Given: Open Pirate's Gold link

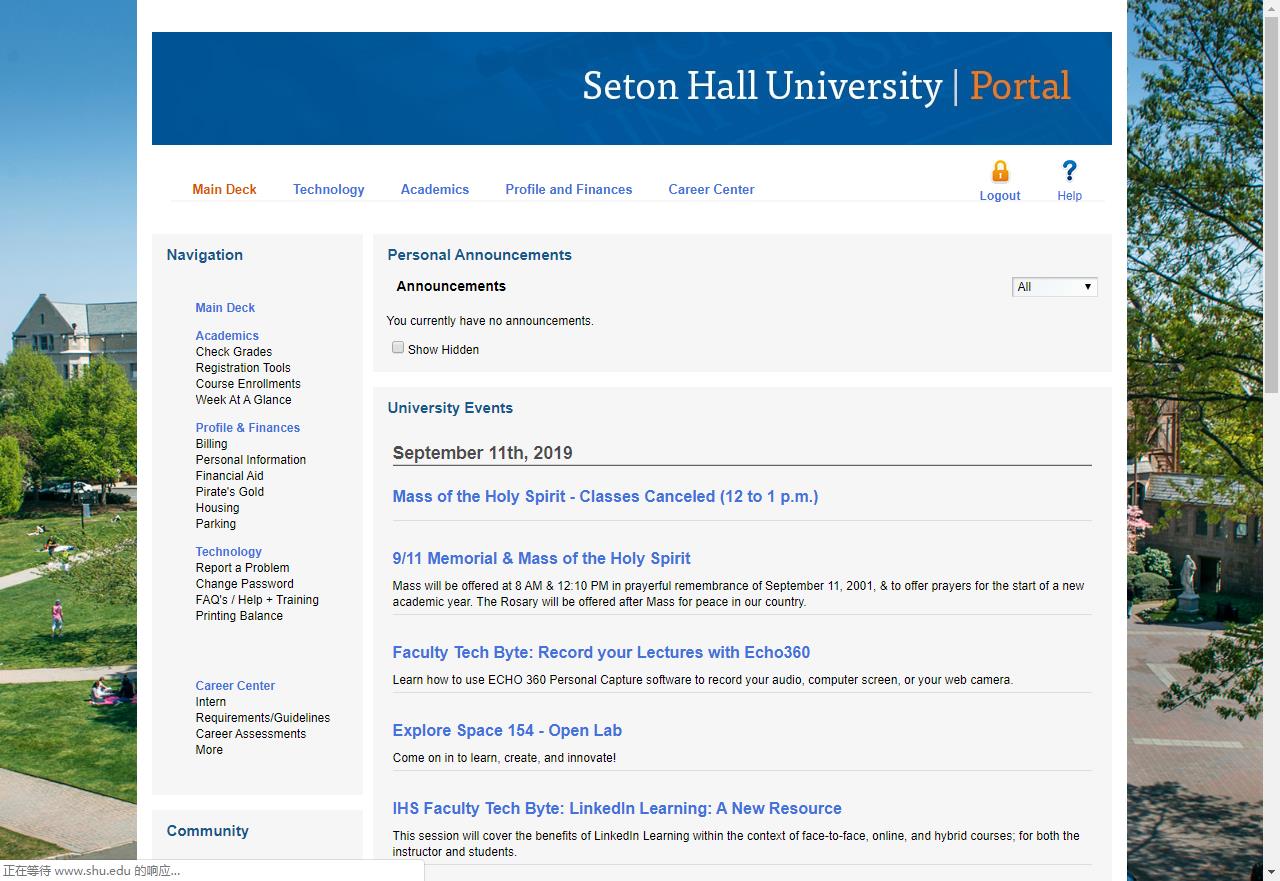Looking at the screenshot, I should [x=230, y=492].
